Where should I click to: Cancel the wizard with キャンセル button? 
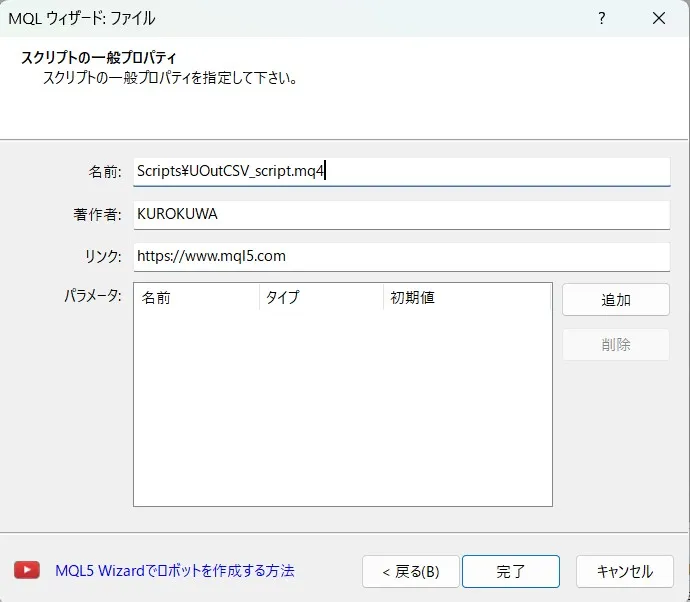[x=625, y=572]
